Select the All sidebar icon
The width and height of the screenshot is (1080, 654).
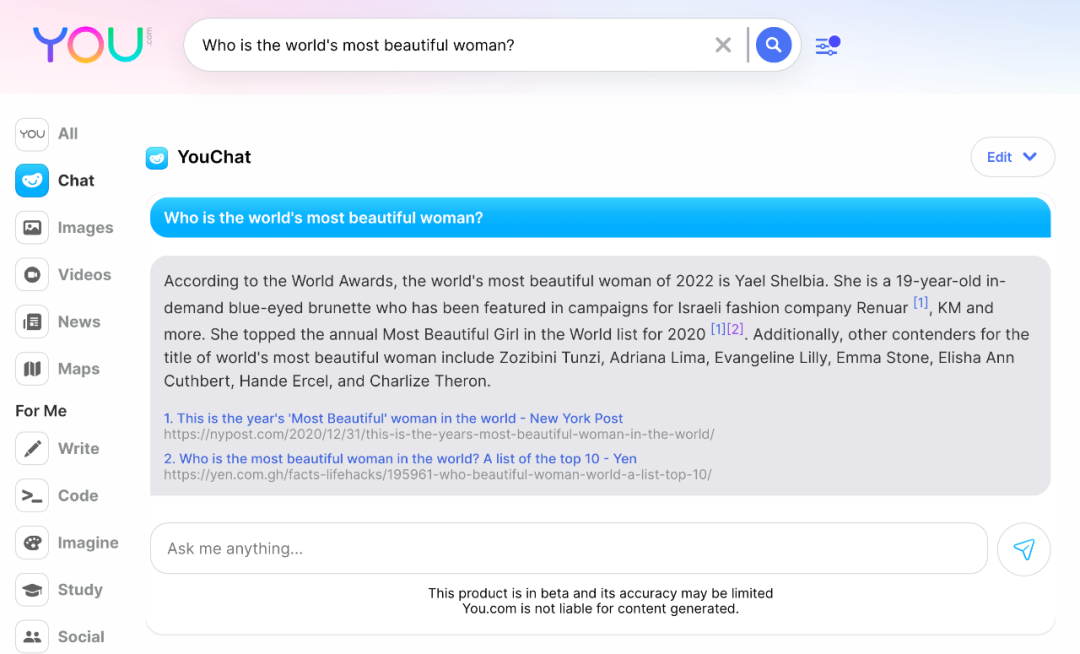coord(32,134)
